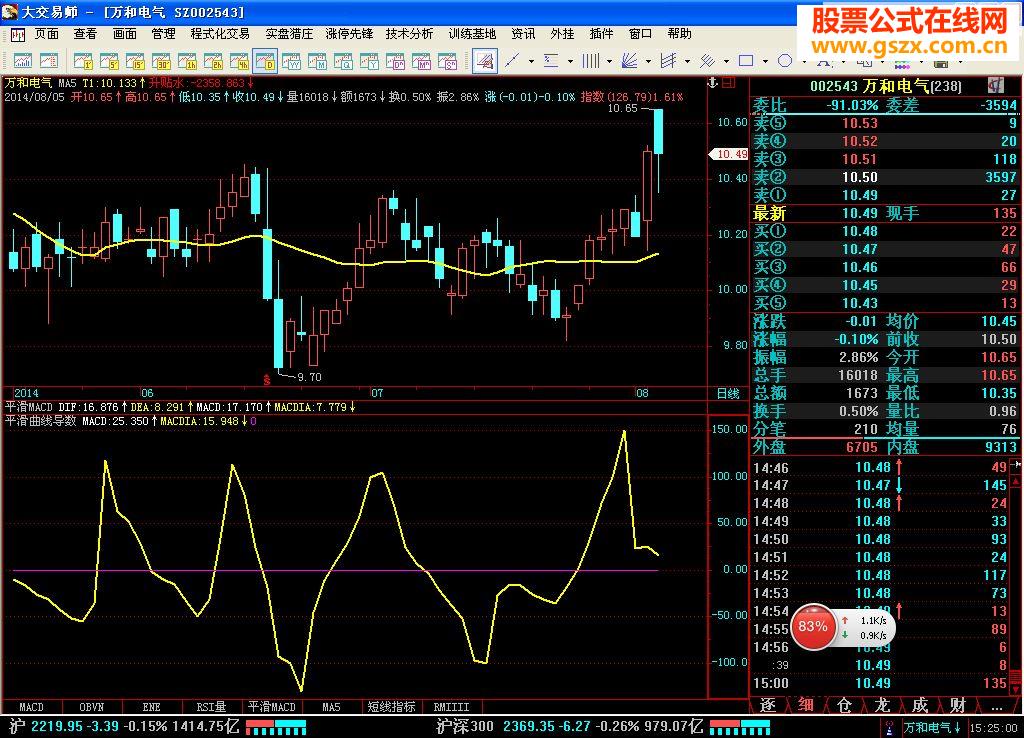Image resolution: width=1024 pixels, height=738 pixels.
Task: Open the 技术分析 menu
Action: point(410,33)
